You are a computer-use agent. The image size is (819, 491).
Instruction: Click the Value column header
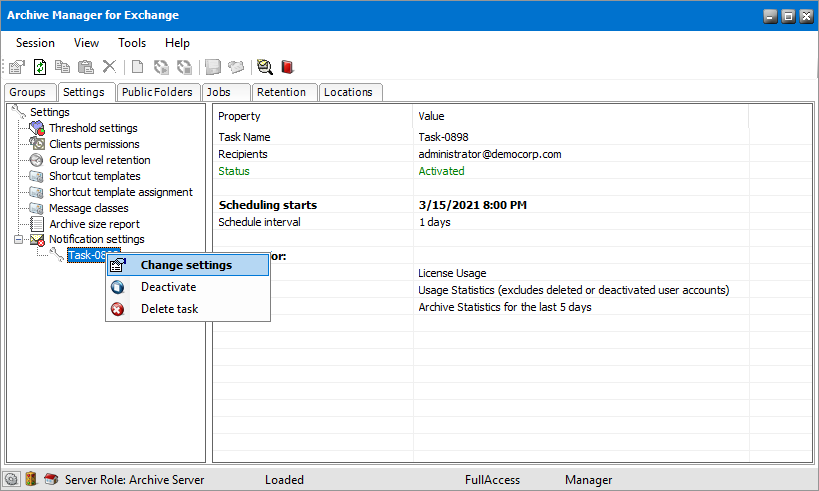click(581, 116)
